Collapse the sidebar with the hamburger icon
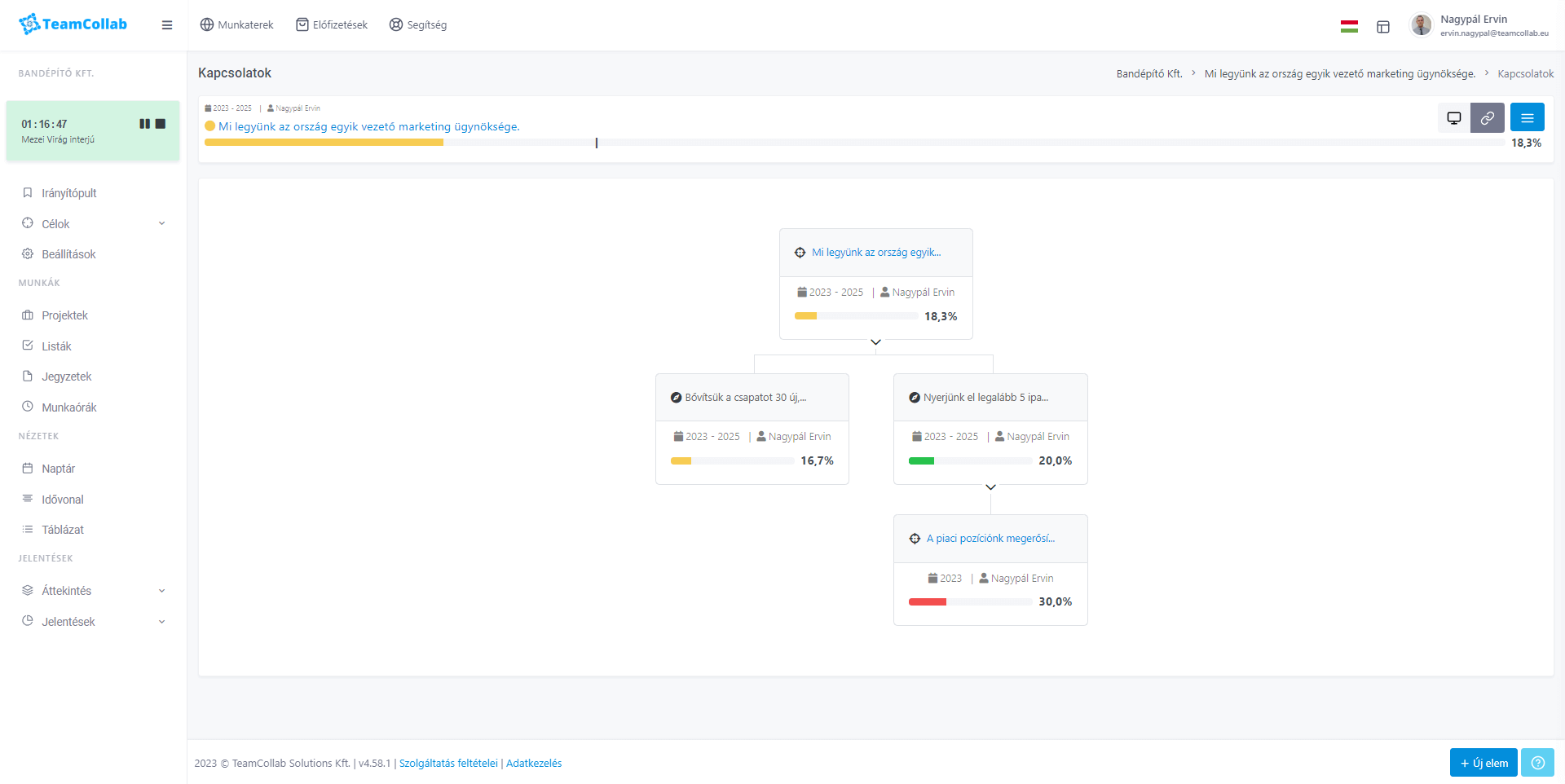This screenshot has width=1565, height=784. [167, 25]
